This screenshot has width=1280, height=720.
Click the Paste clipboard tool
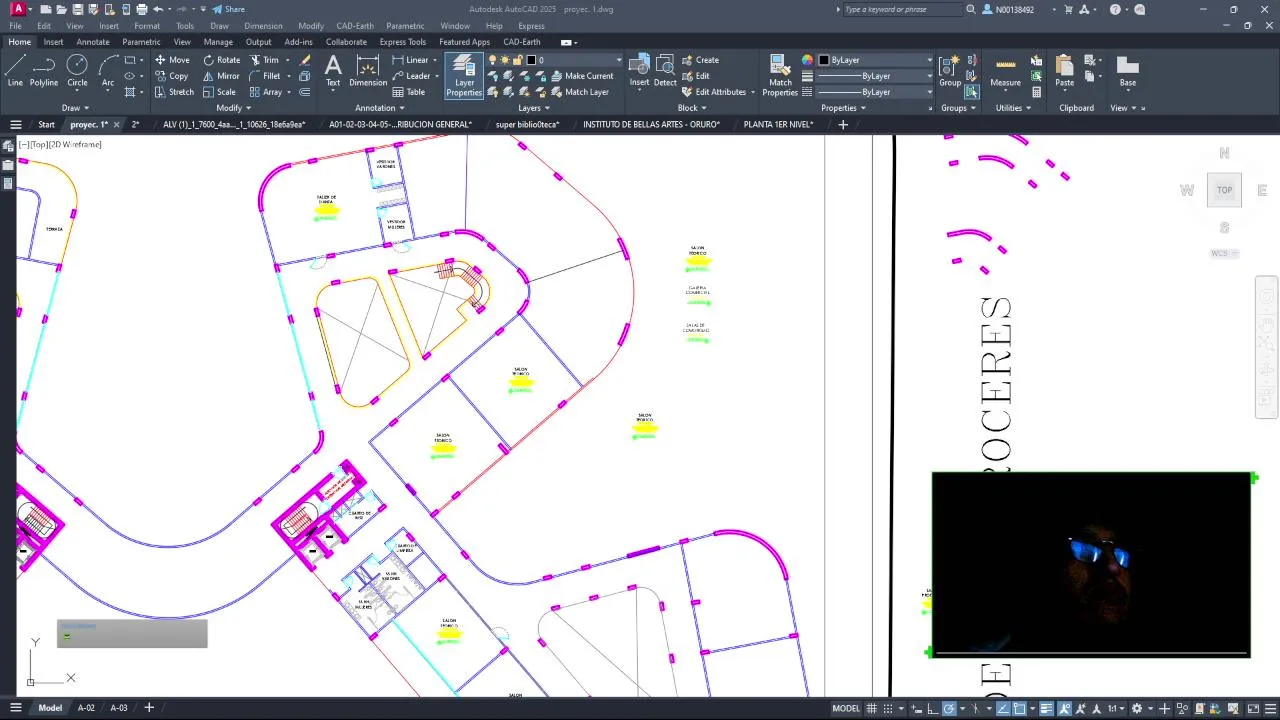(1064, 72)
